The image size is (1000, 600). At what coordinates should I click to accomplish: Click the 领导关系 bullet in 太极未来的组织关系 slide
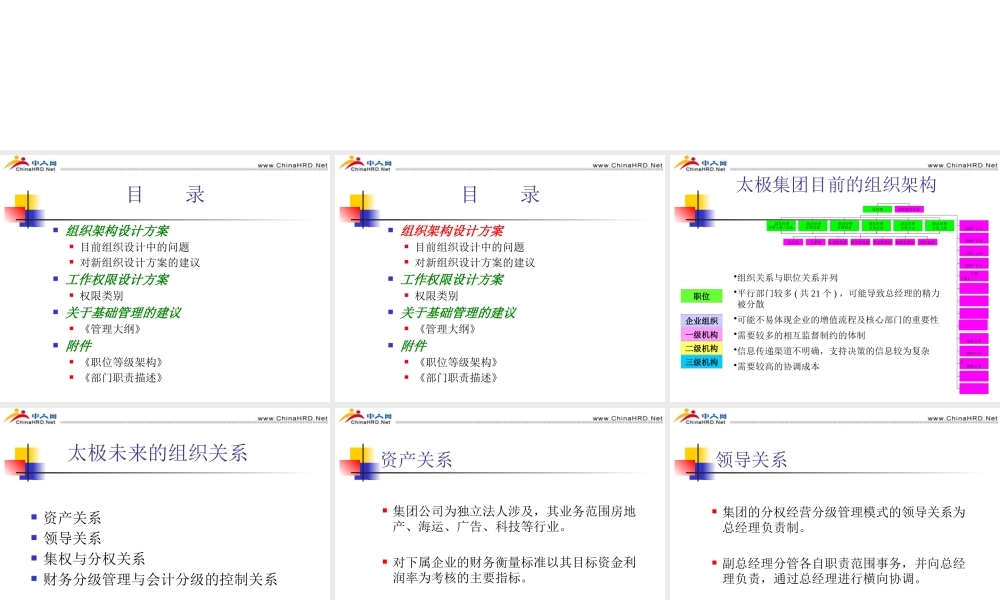(72, 538)
